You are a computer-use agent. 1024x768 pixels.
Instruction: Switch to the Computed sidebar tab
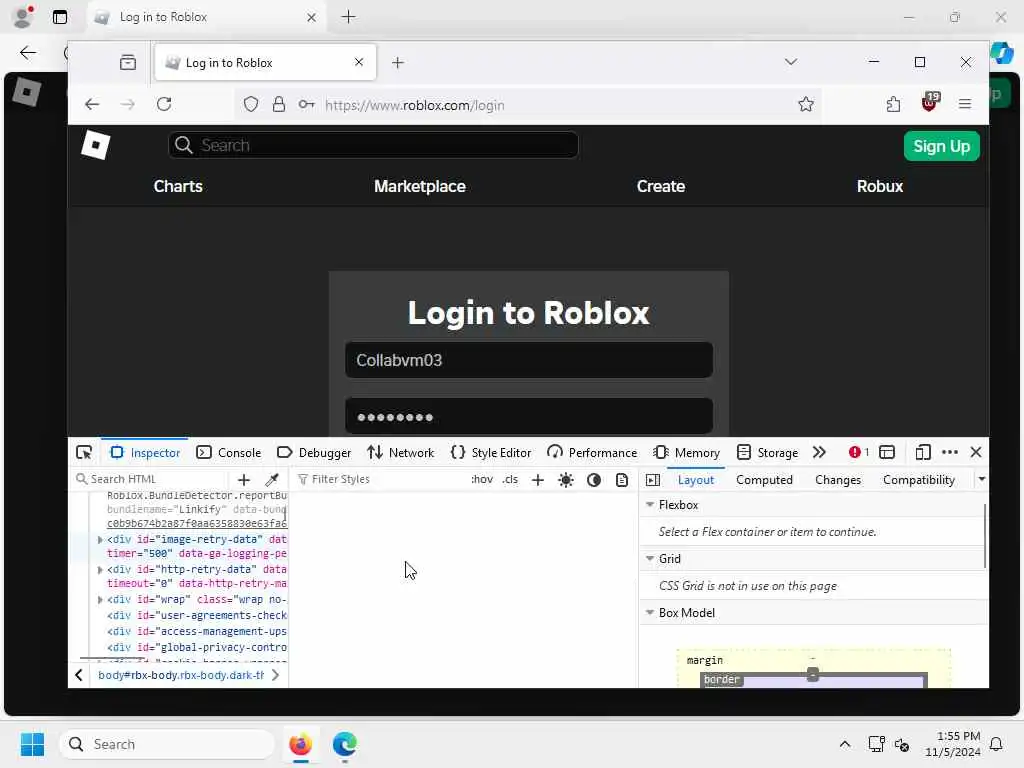764,480
